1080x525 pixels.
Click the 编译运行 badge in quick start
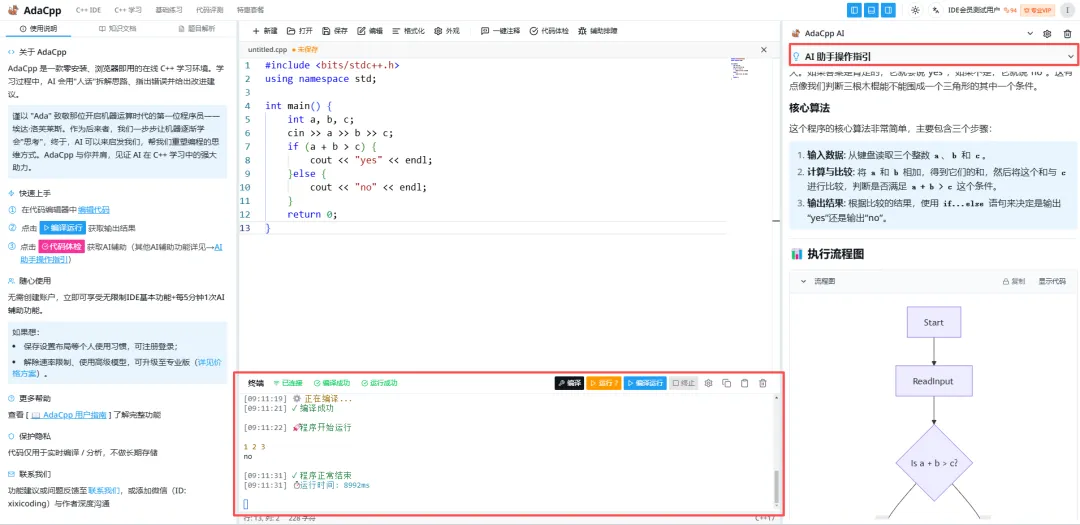(x=62, y=228)
